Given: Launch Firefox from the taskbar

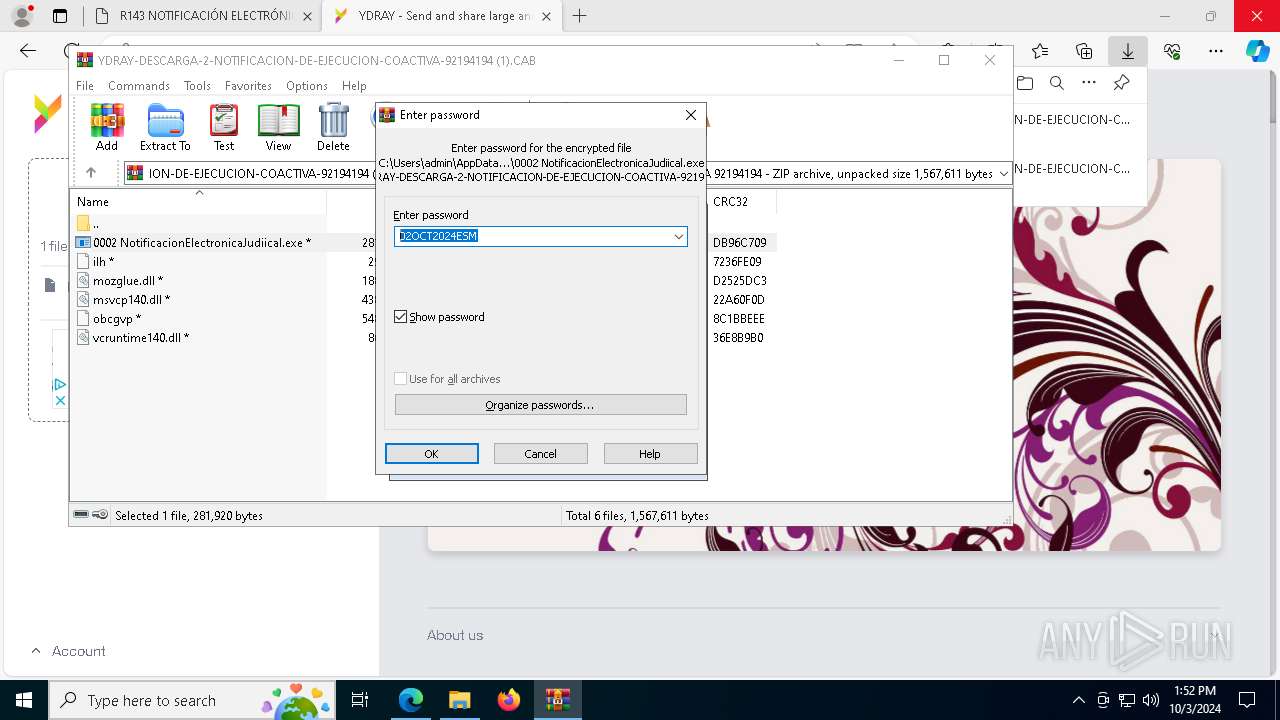Looking at the screenshot, I should pyautogui.click(x=509, y=700).
